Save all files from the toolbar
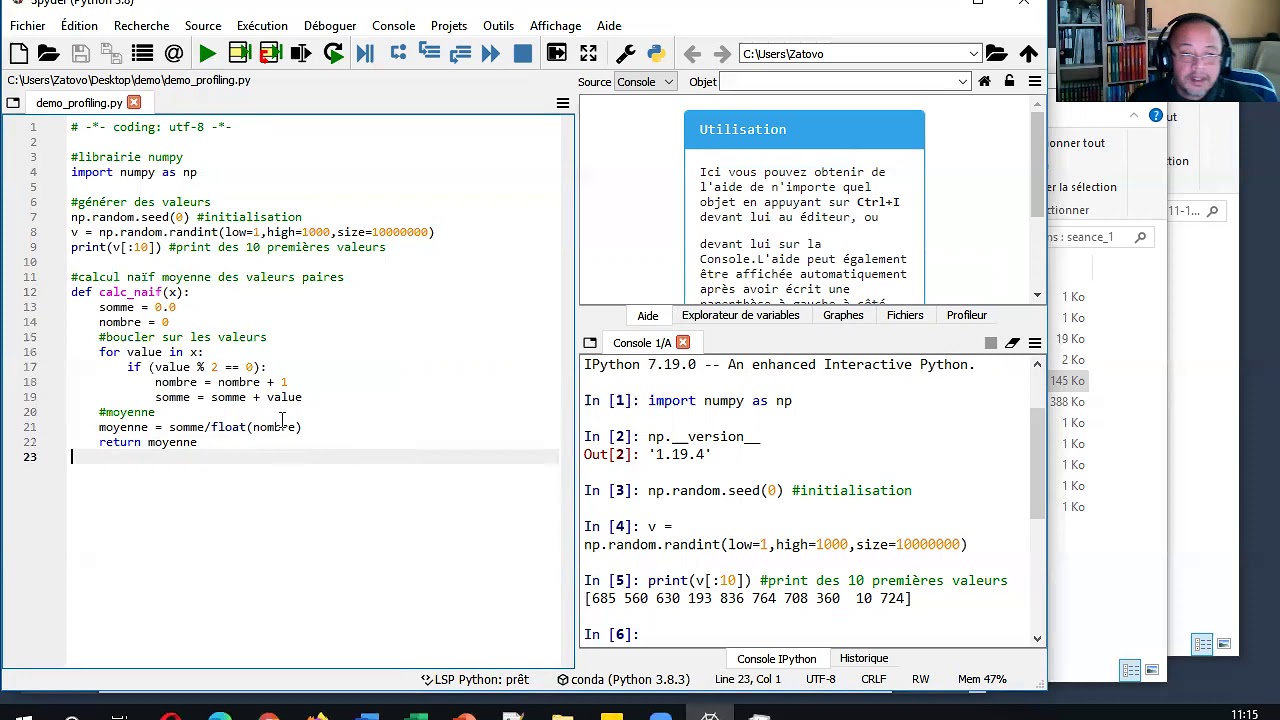 (111, 54)
